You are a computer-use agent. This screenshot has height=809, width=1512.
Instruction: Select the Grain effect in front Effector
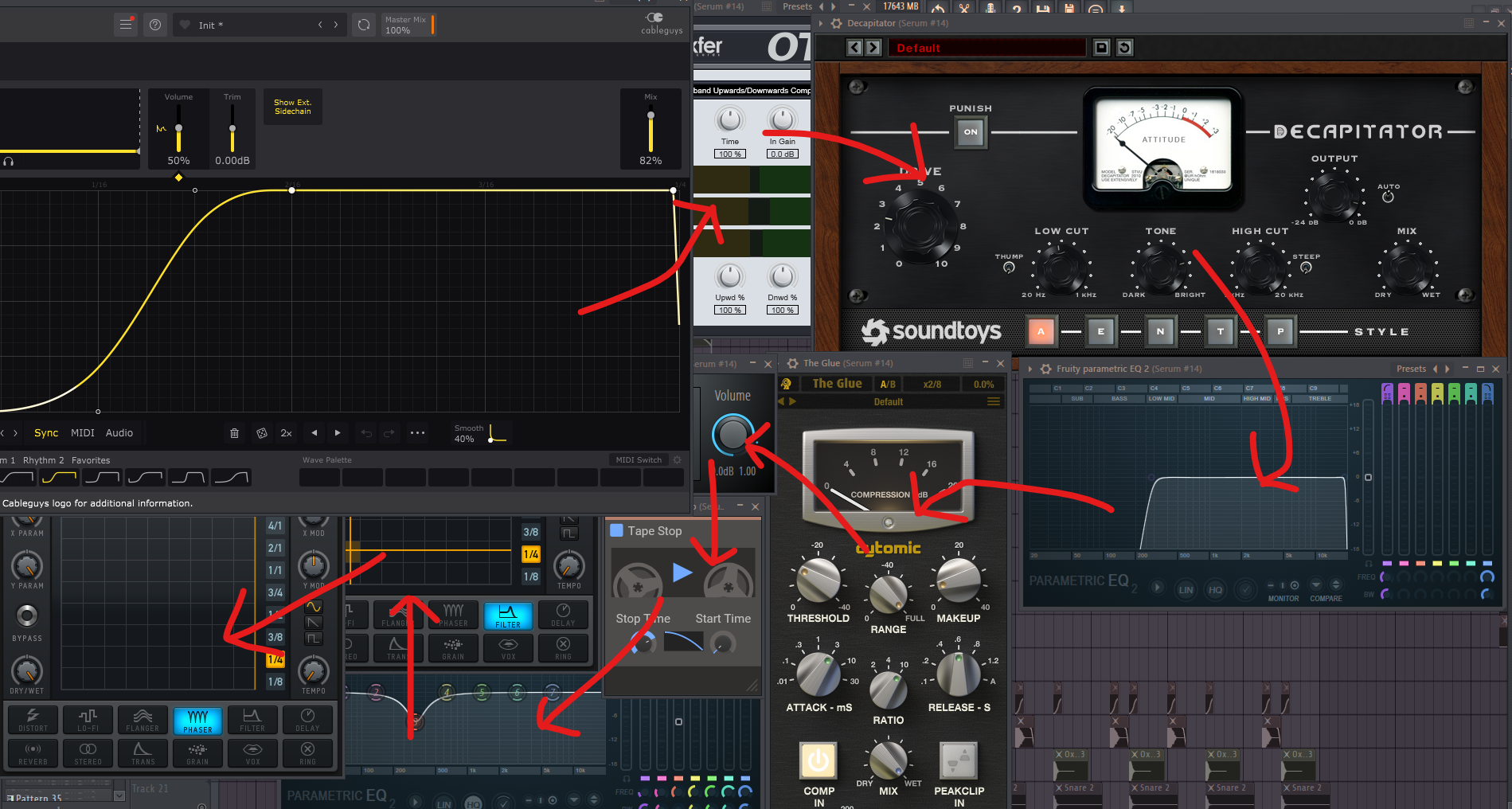tap(197, 753)
